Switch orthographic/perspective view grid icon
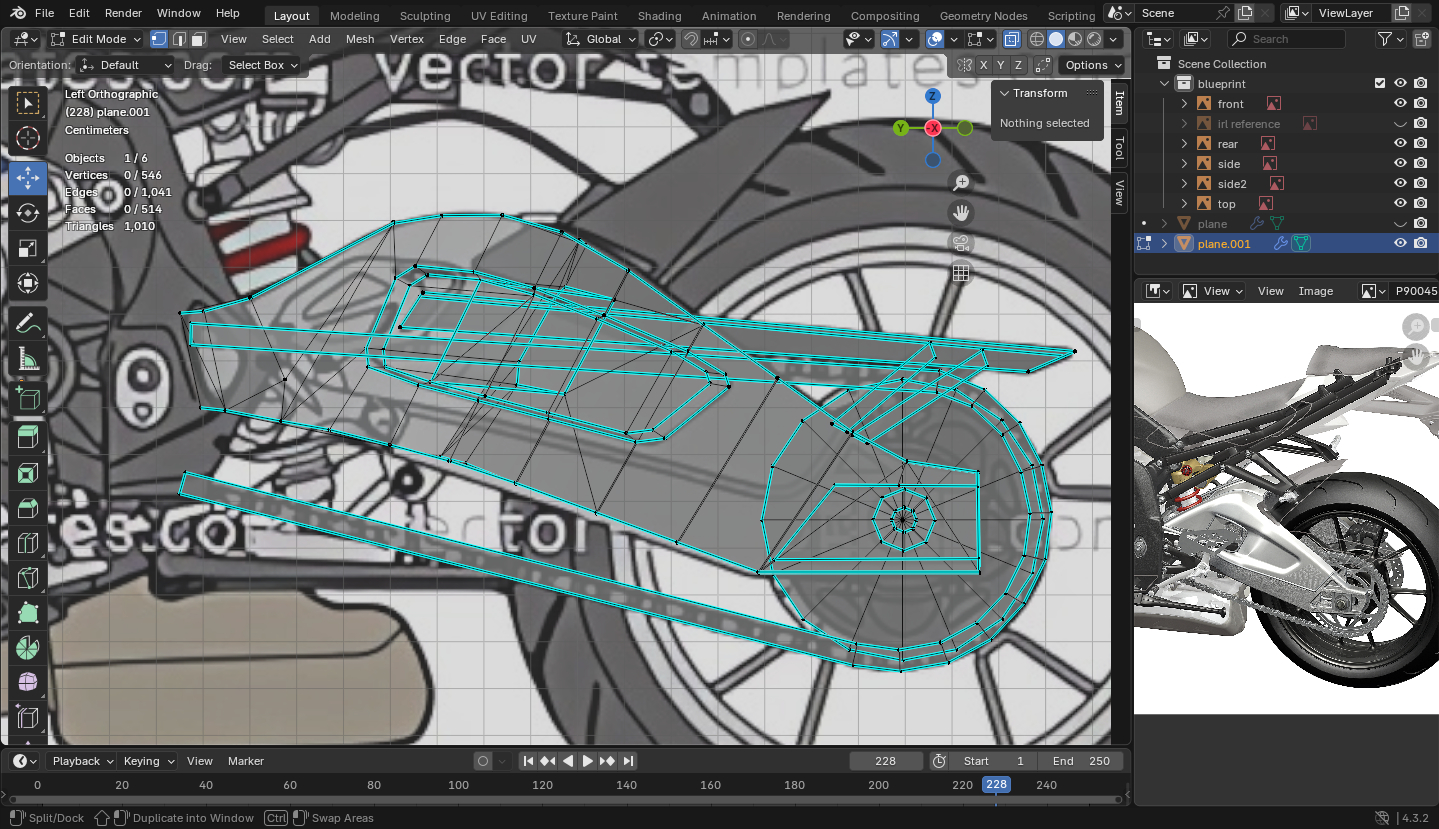 (x=961, y=273)
